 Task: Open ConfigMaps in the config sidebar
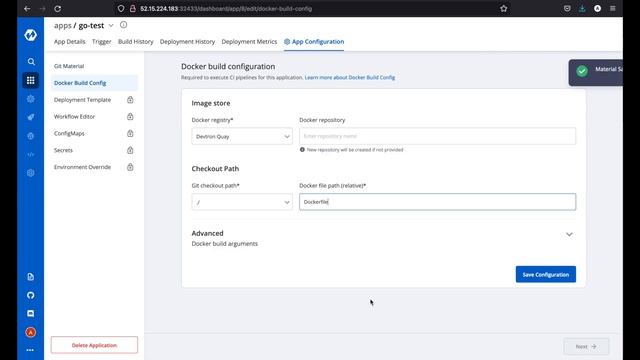point(69,133)
